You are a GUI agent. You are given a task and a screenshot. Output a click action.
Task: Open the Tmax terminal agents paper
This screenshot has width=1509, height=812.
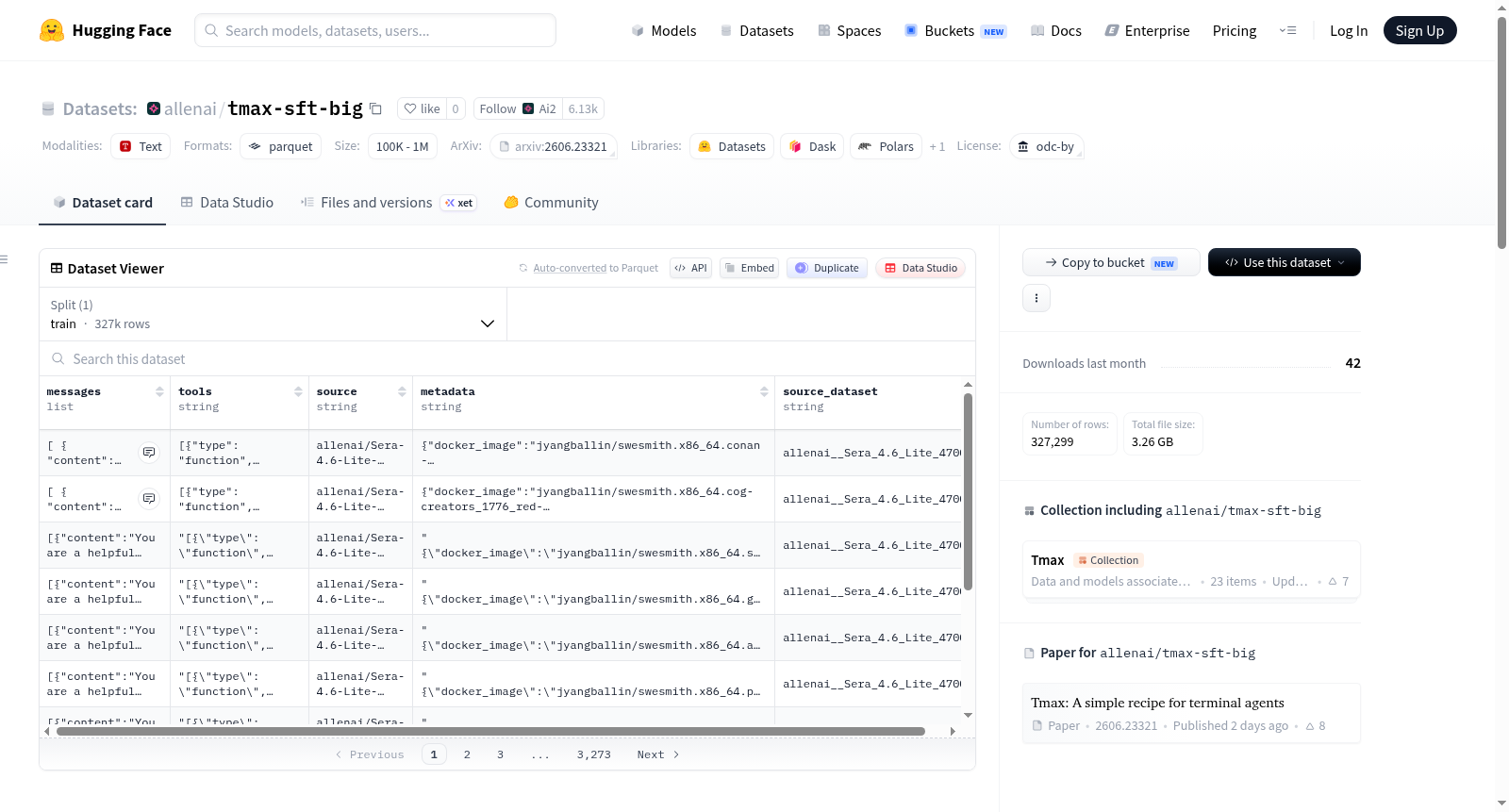click(1191, 713)
